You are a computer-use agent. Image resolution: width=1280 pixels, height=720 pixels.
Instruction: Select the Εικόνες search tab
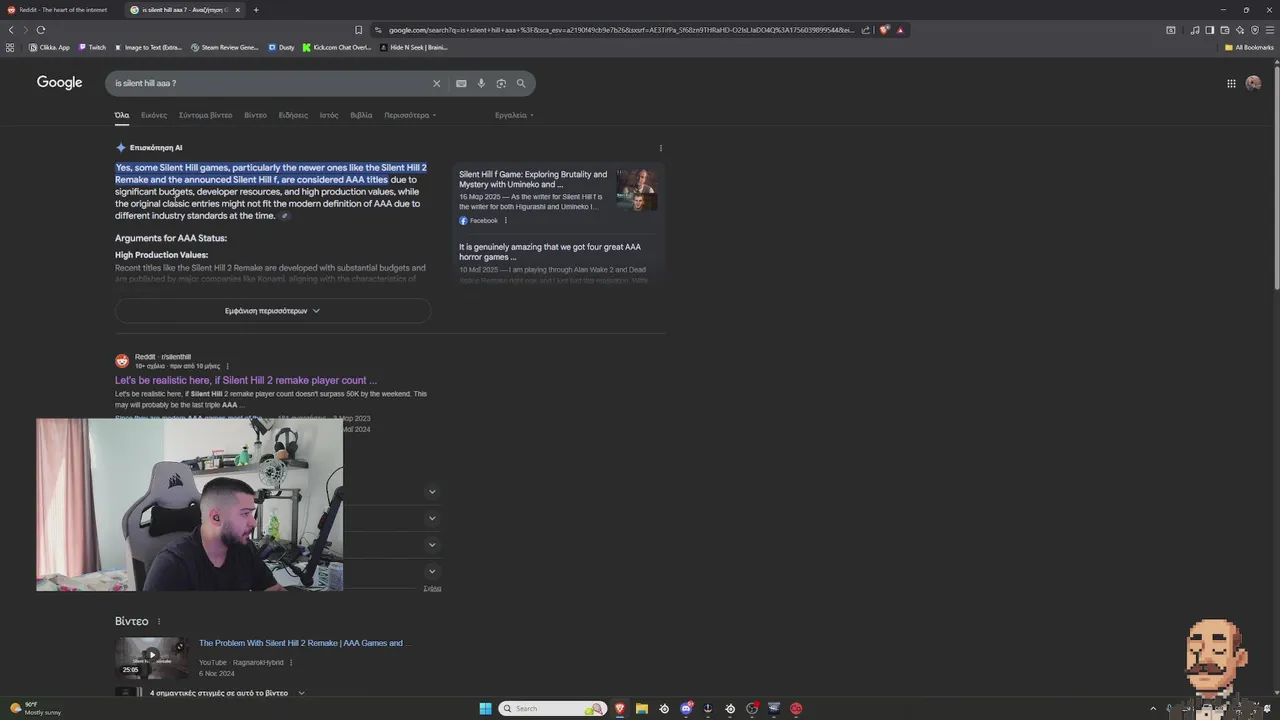[154, 115]
